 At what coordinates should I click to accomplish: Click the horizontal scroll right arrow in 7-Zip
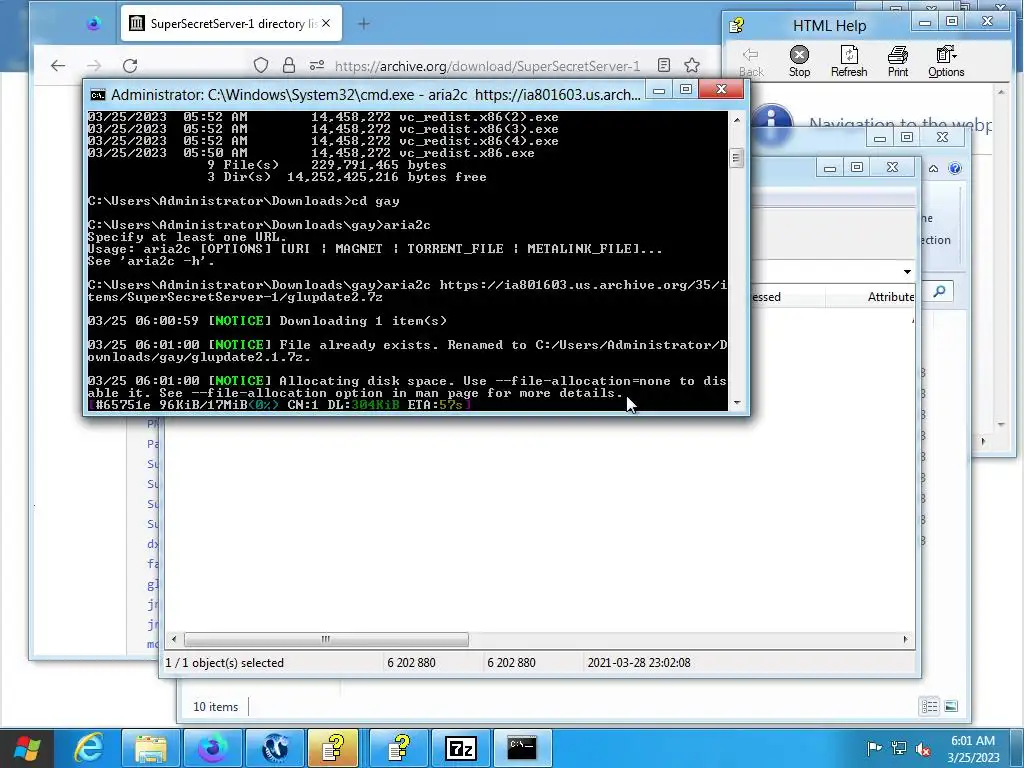(905, 639)
